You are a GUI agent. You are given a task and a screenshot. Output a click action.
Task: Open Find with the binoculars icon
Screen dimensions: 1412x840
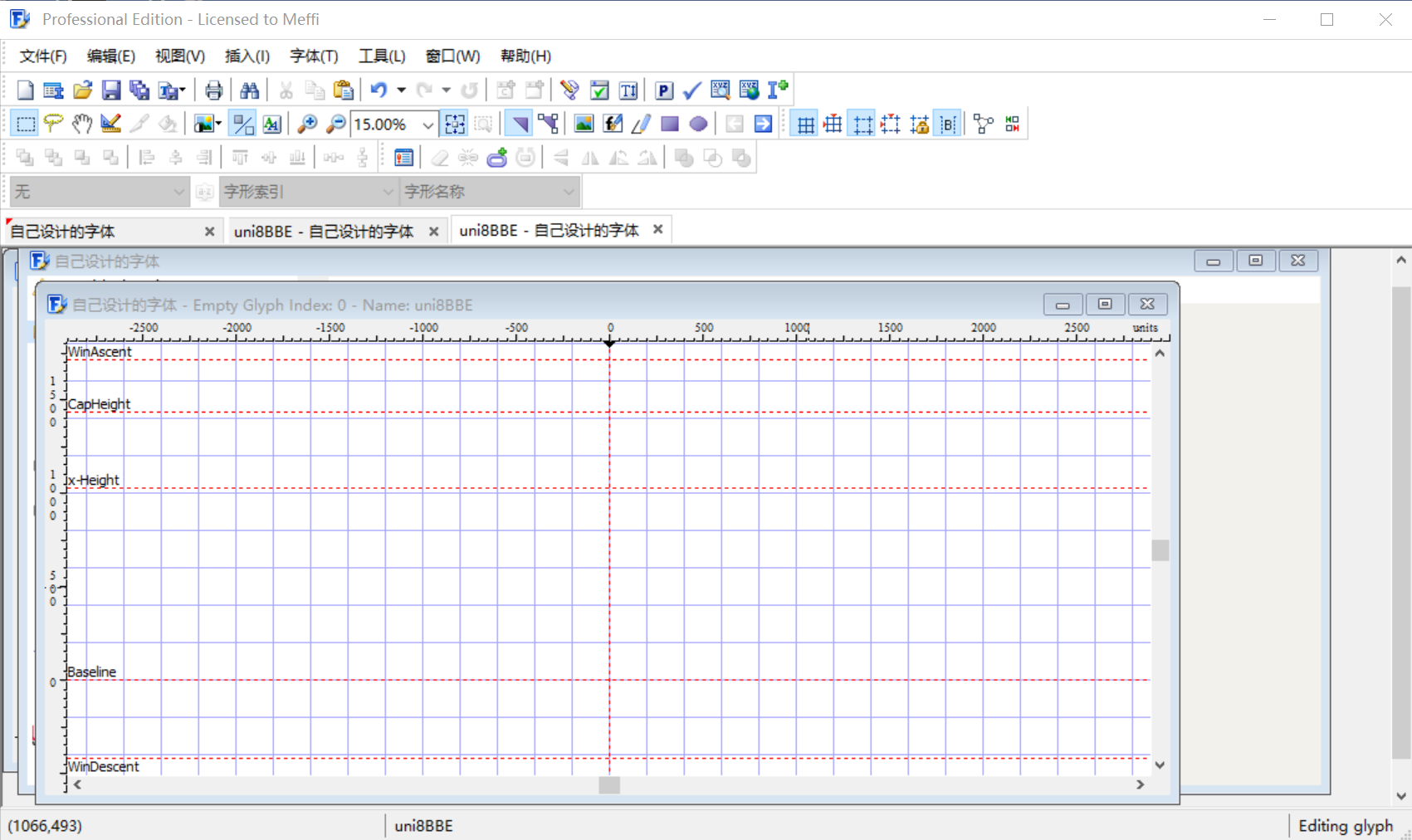coord(249,90)
